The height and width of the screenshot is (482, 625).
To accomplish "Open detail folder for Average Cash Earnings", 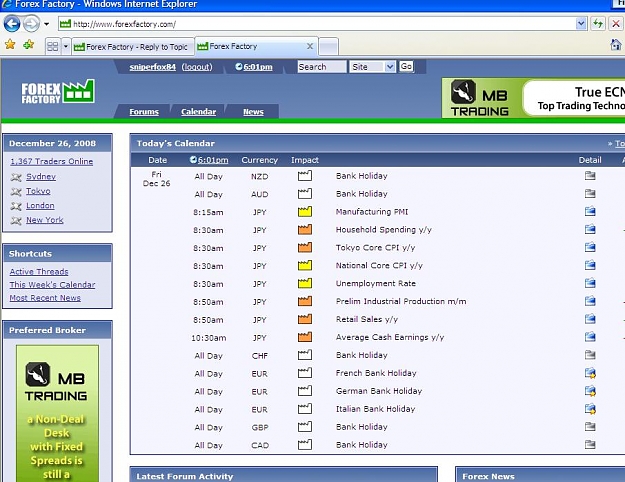I will 590,337.
